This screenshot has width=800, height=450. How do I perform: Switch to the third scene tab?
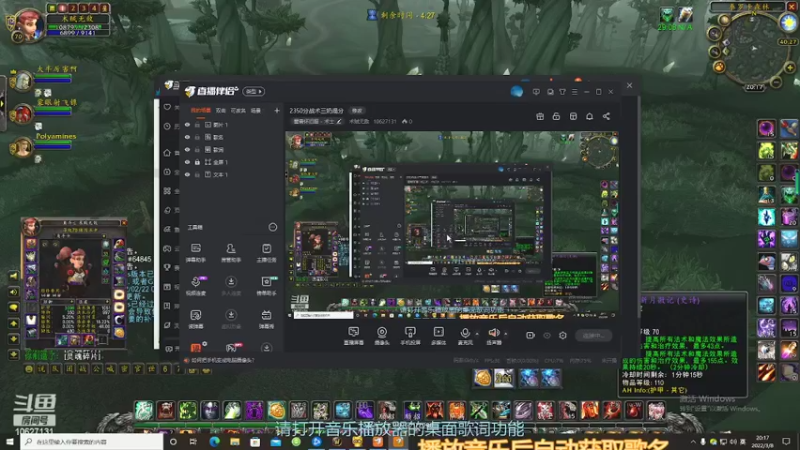(x=238, y=110)
